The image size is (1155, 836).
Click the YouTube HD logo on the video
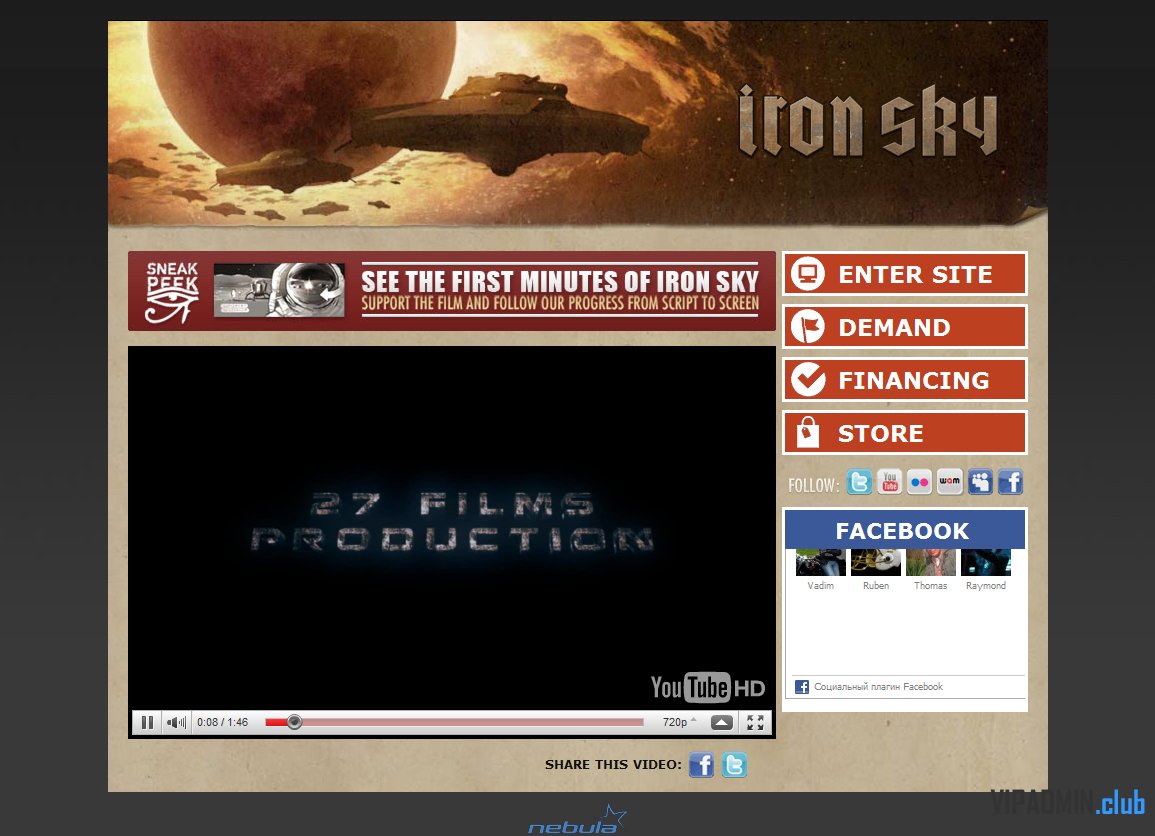(708, 687)
